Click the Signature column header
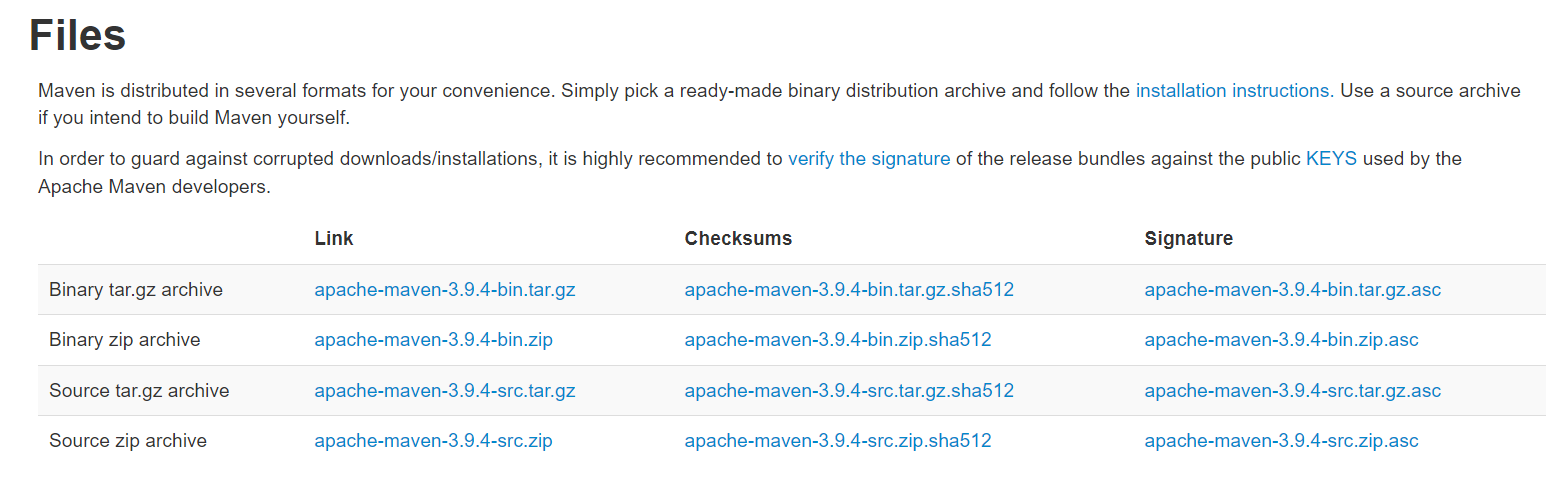Viewport: 1546px width, 477px height. [1189, 239]
